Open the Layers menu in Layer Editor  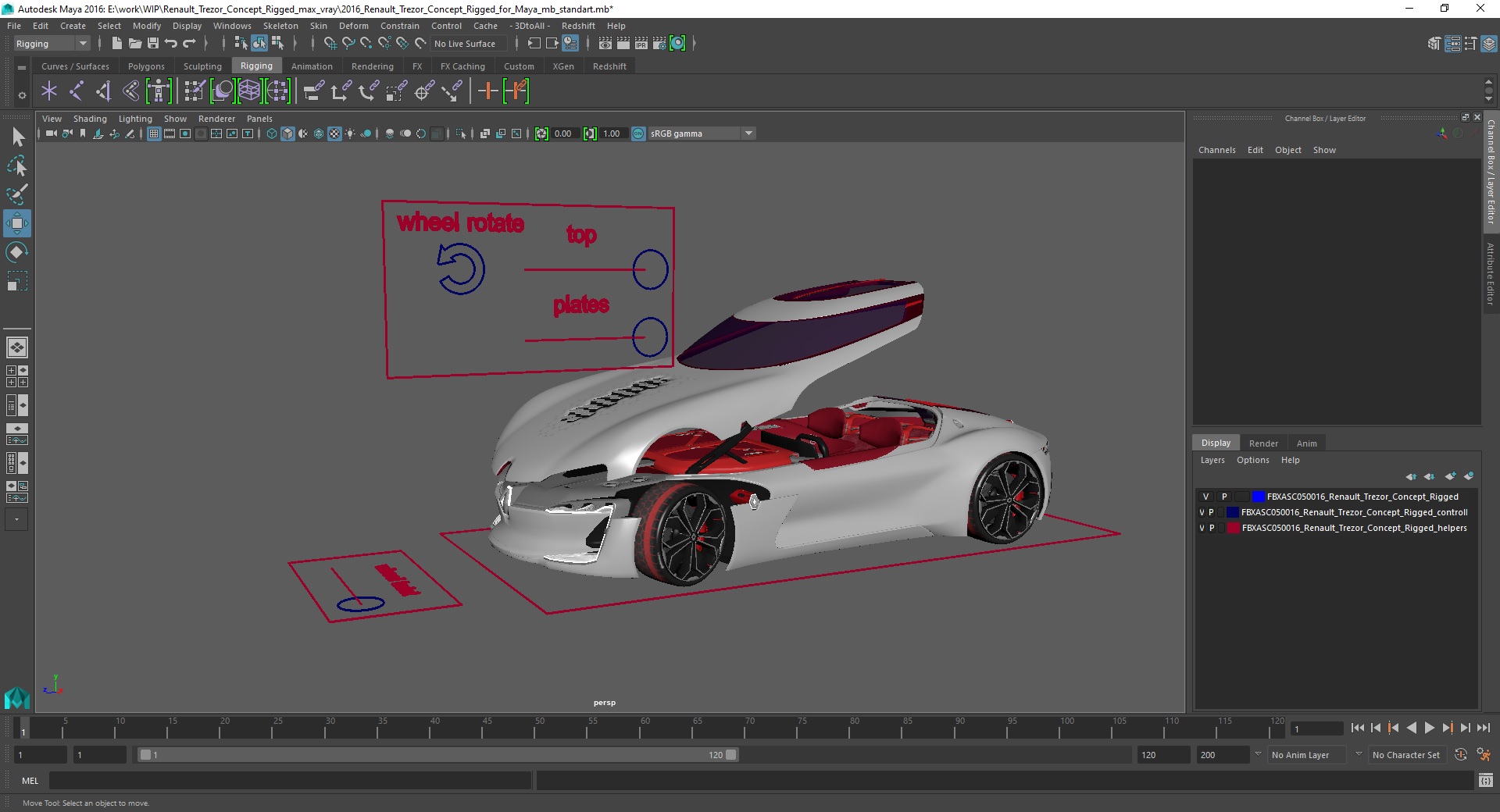[1212, 460]
